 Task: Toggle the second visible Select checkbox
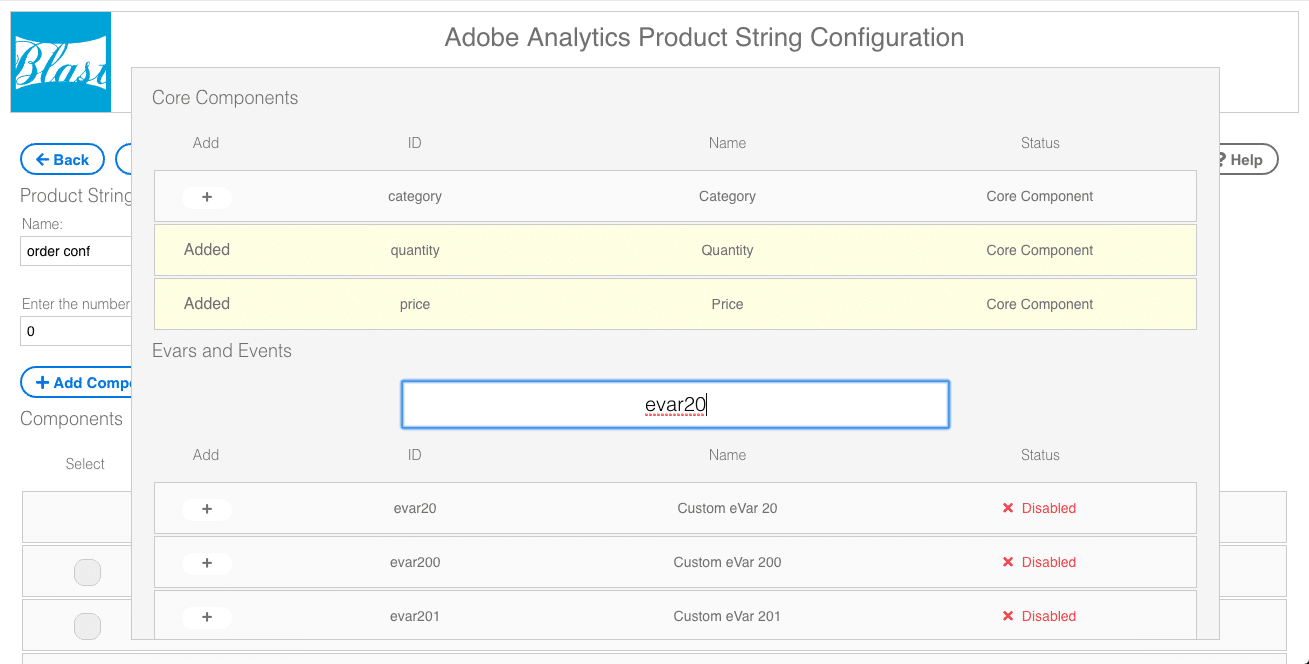click(88, 626)
